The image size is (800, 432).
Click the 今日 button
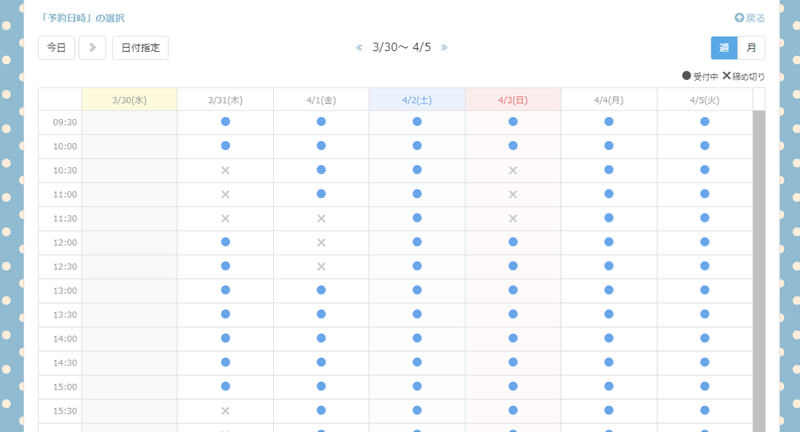coord(56,47)
